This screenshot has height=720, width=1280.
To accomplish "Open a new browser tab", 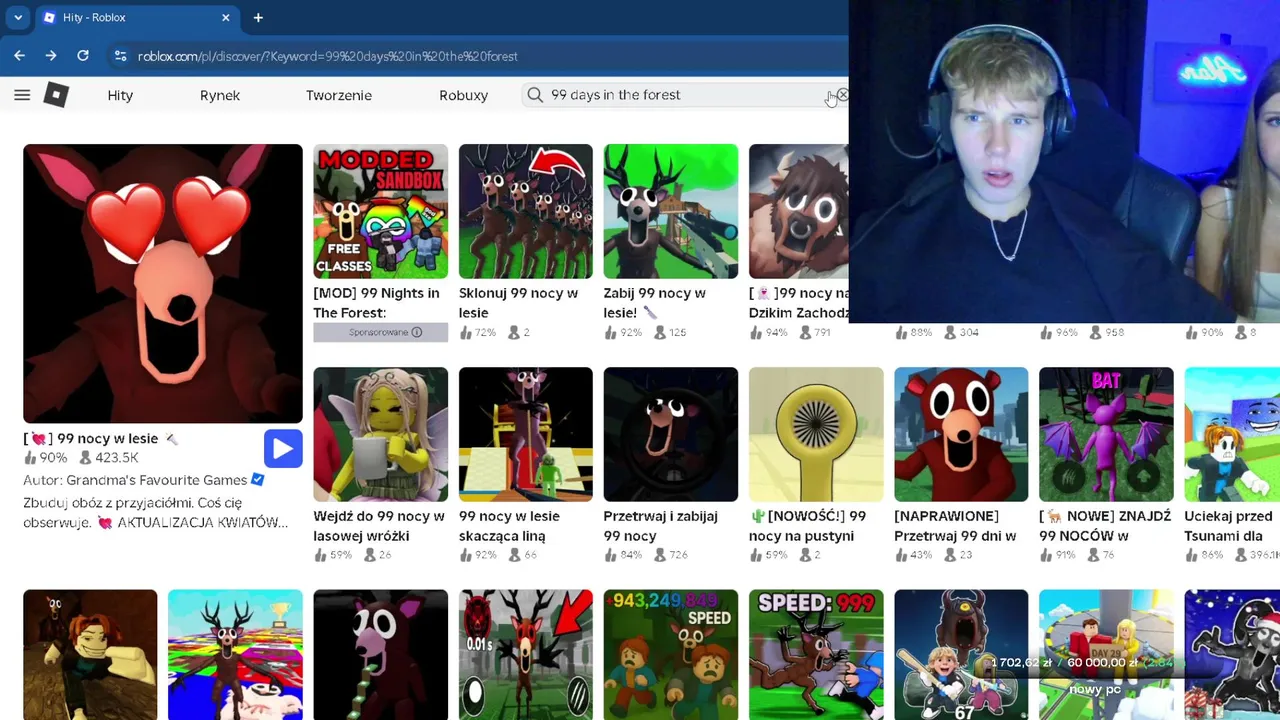I will pos(258,17).
